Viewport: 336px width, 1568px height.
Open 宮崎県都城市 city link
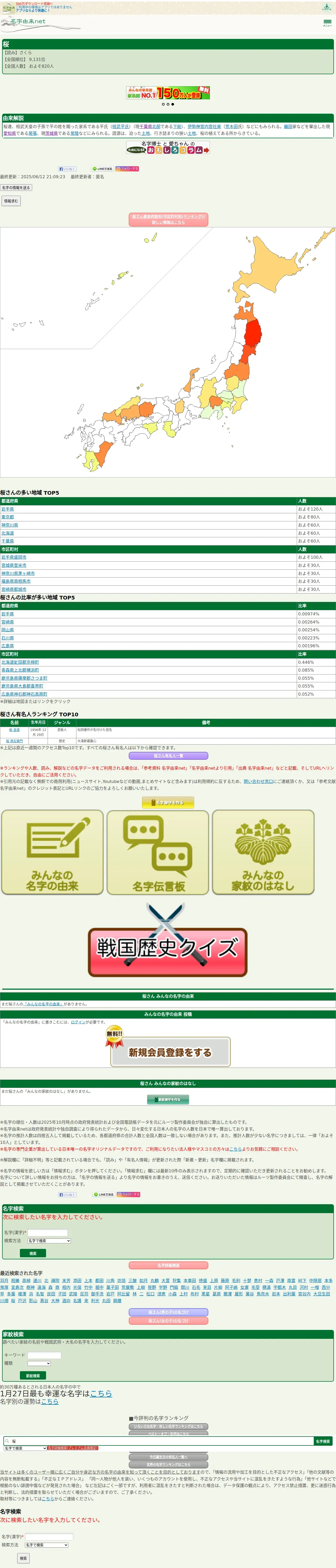coord(14,589)
